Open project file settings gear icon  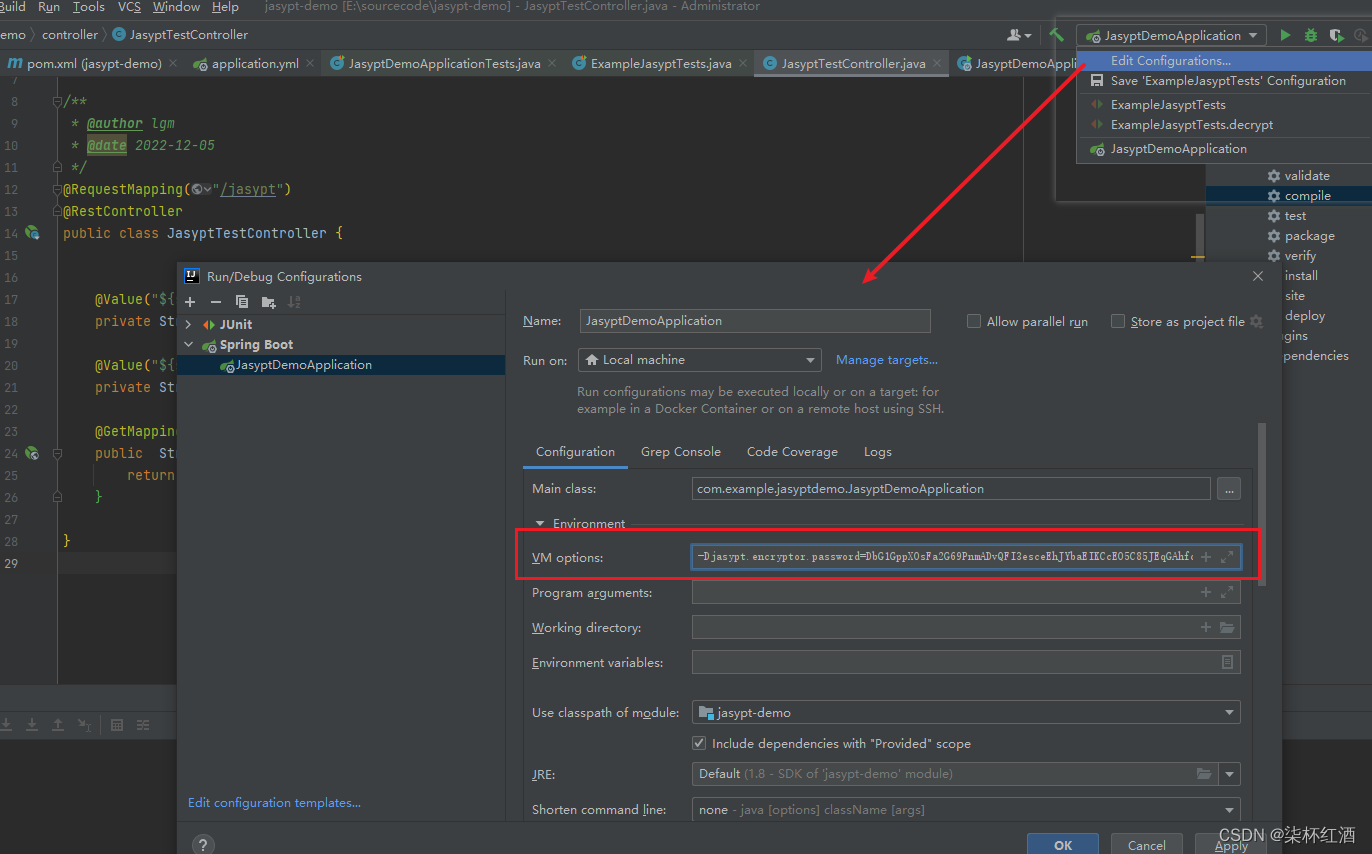(1256, 321)
